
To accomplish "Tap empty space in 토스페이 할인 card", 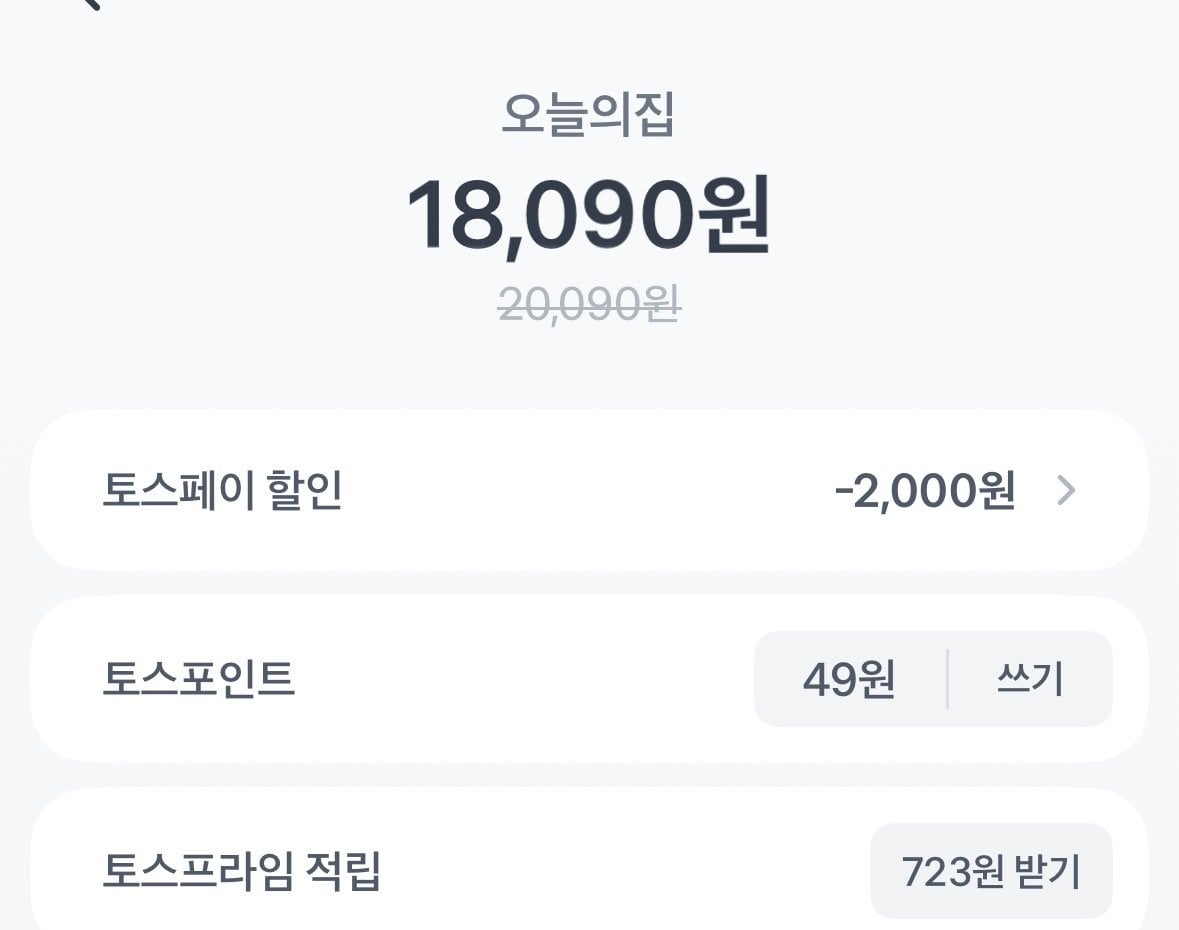I will 586,490.
